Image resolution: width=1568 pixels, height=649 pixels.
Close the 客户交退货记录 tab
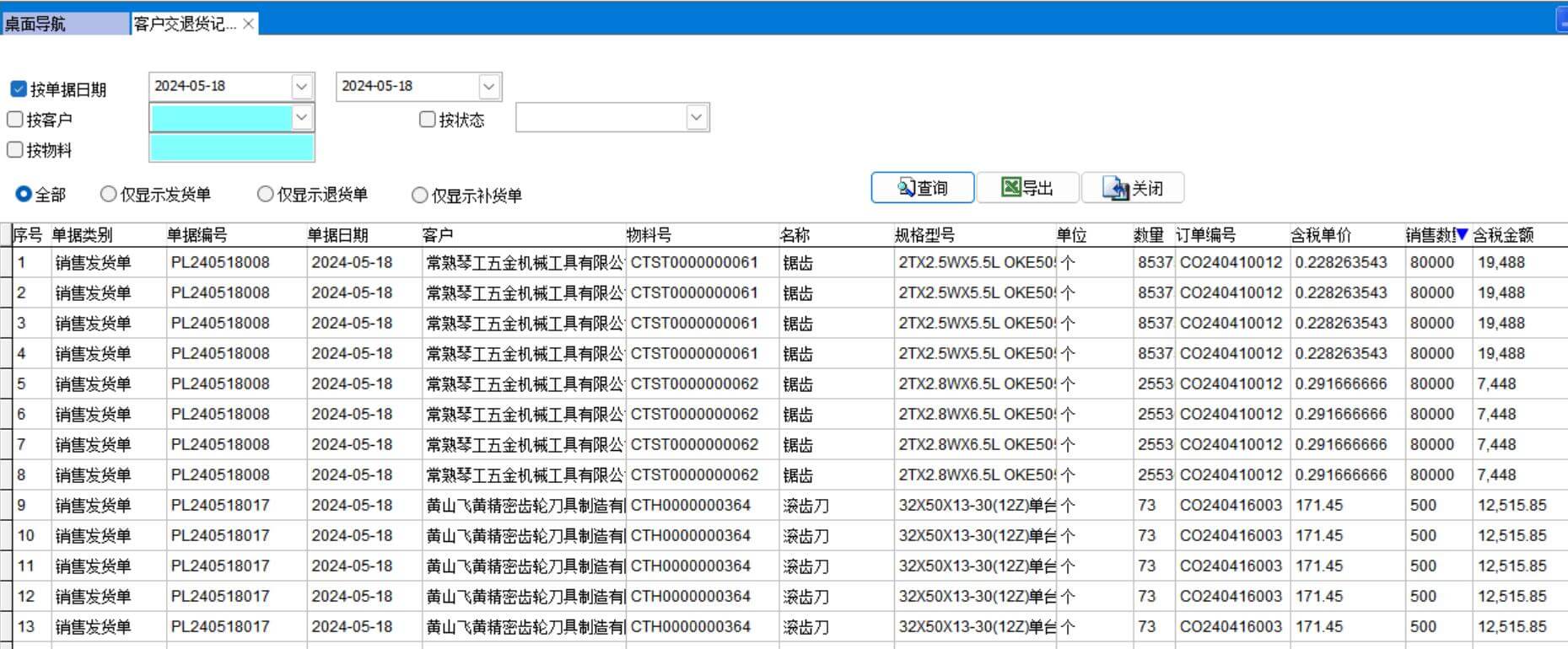pos(249,24)
